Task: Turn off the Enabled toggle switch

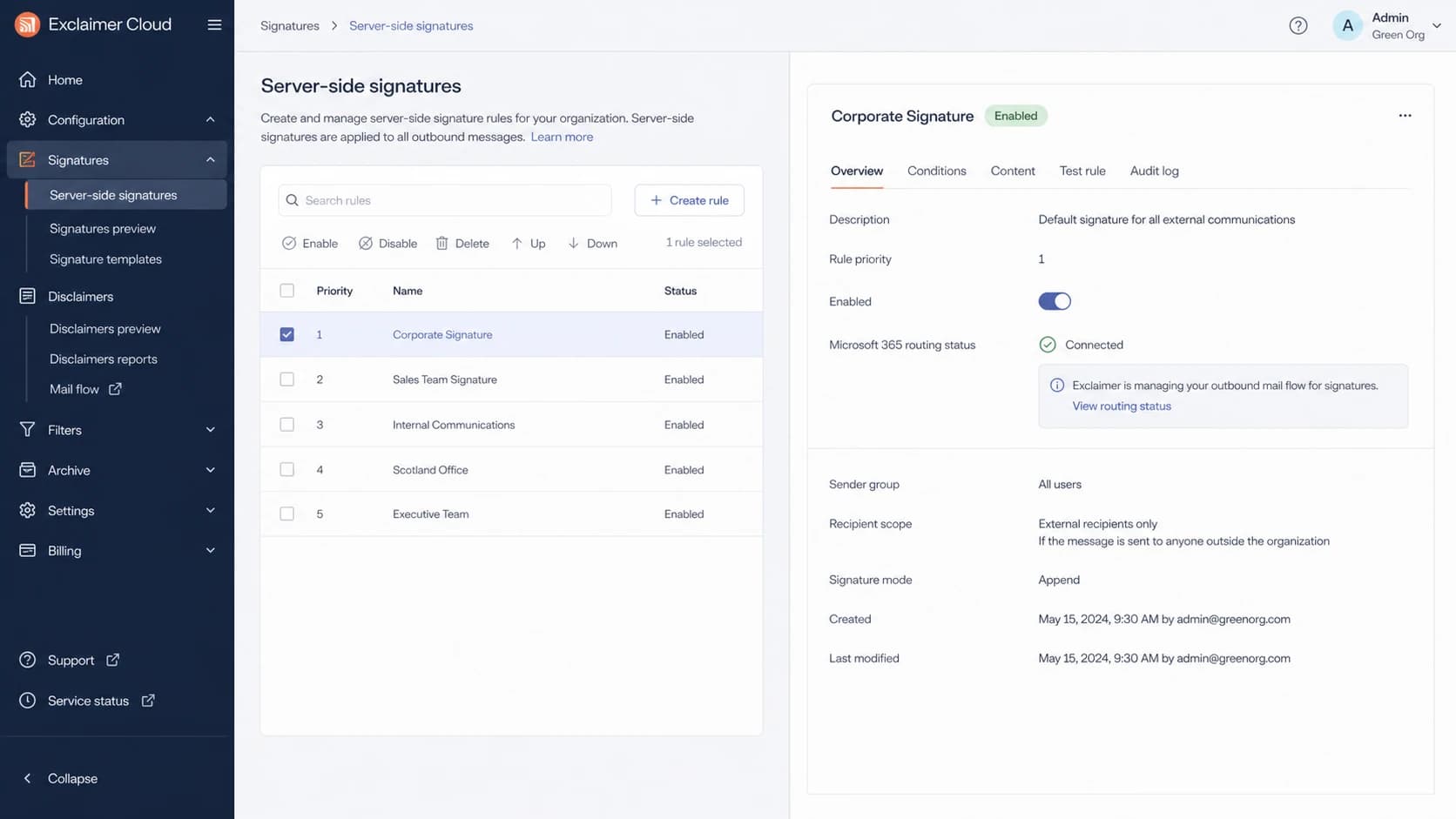Action: pyautogui.click(x=1055, y=301)
